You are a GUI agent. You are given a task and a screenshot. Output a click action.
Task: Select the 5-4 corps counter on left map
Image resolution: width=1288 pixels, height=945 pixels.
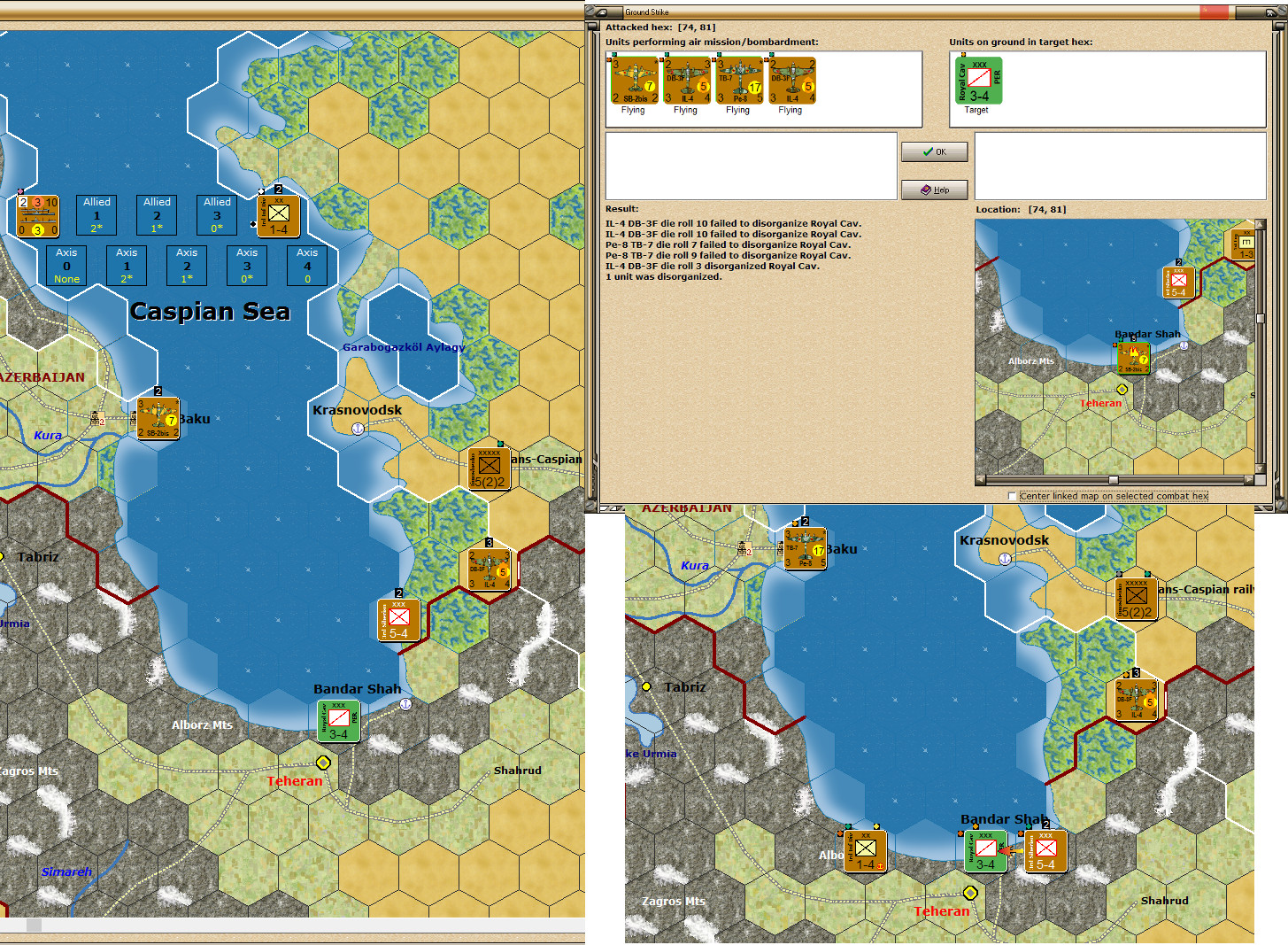point(399,620)
